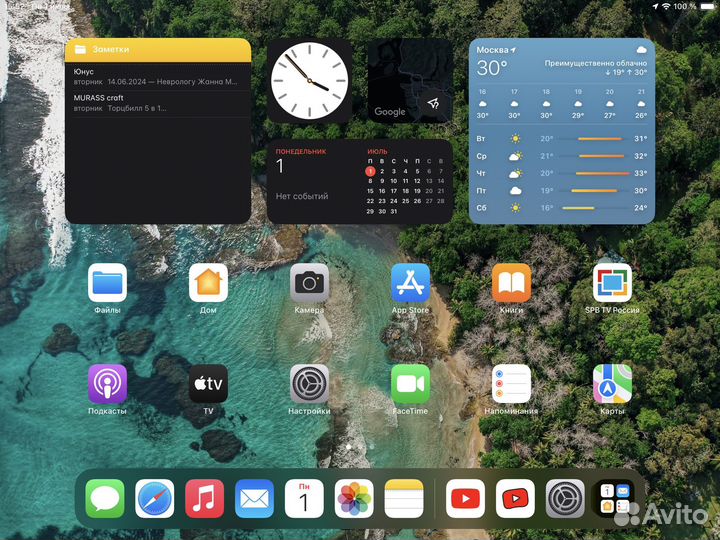Open the App Store
Image resolution: width=720 pixels, height=540 pixels.
pyautogui.click(x=410, y=283)
